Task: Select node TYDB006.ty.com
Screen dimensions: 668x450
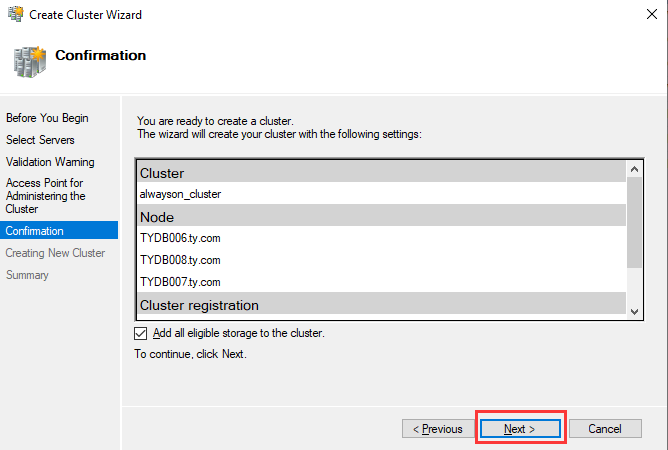Action: (180, 238)
